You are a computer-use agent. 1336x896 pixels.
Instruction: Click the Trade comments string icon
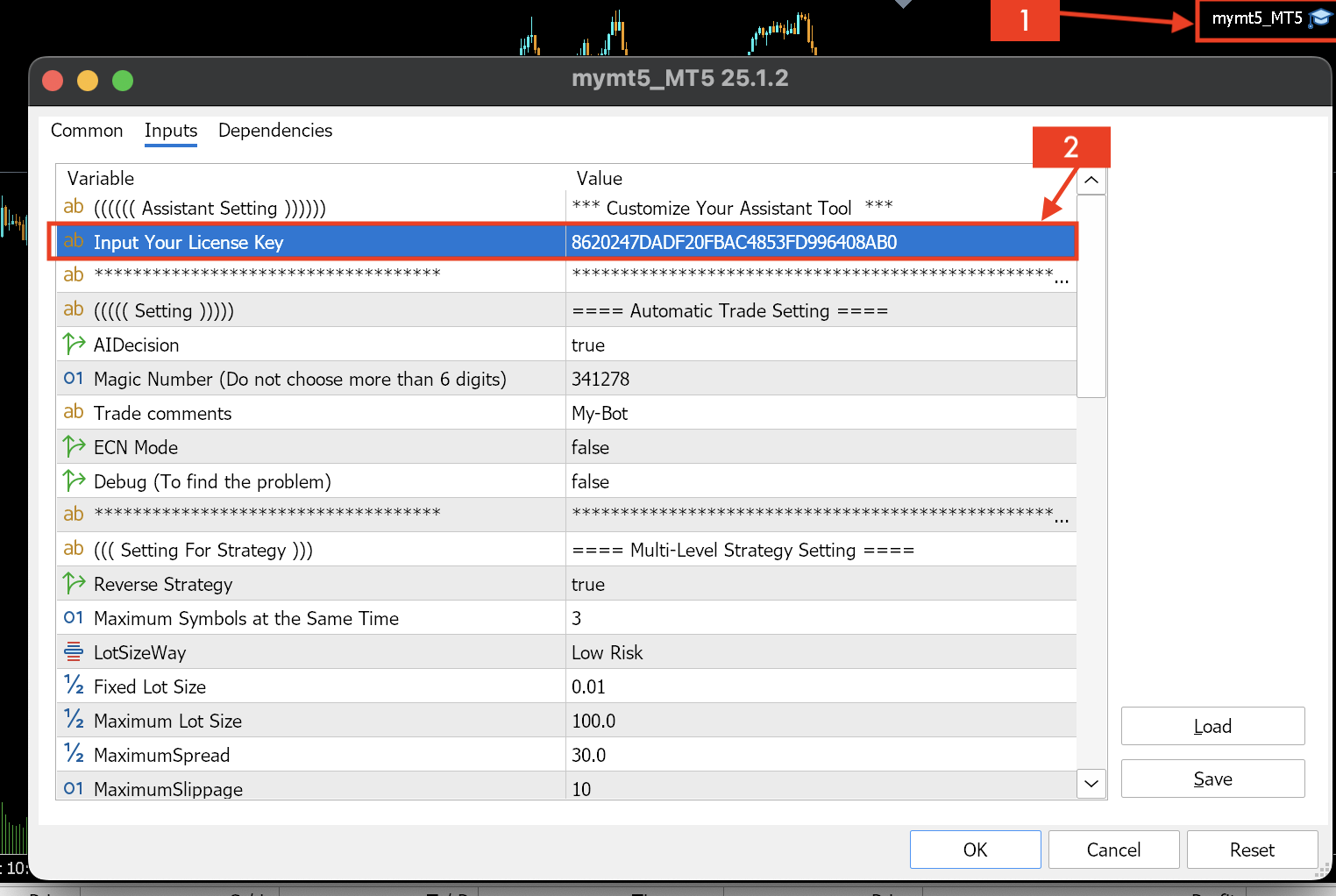(x=74, y=413)
